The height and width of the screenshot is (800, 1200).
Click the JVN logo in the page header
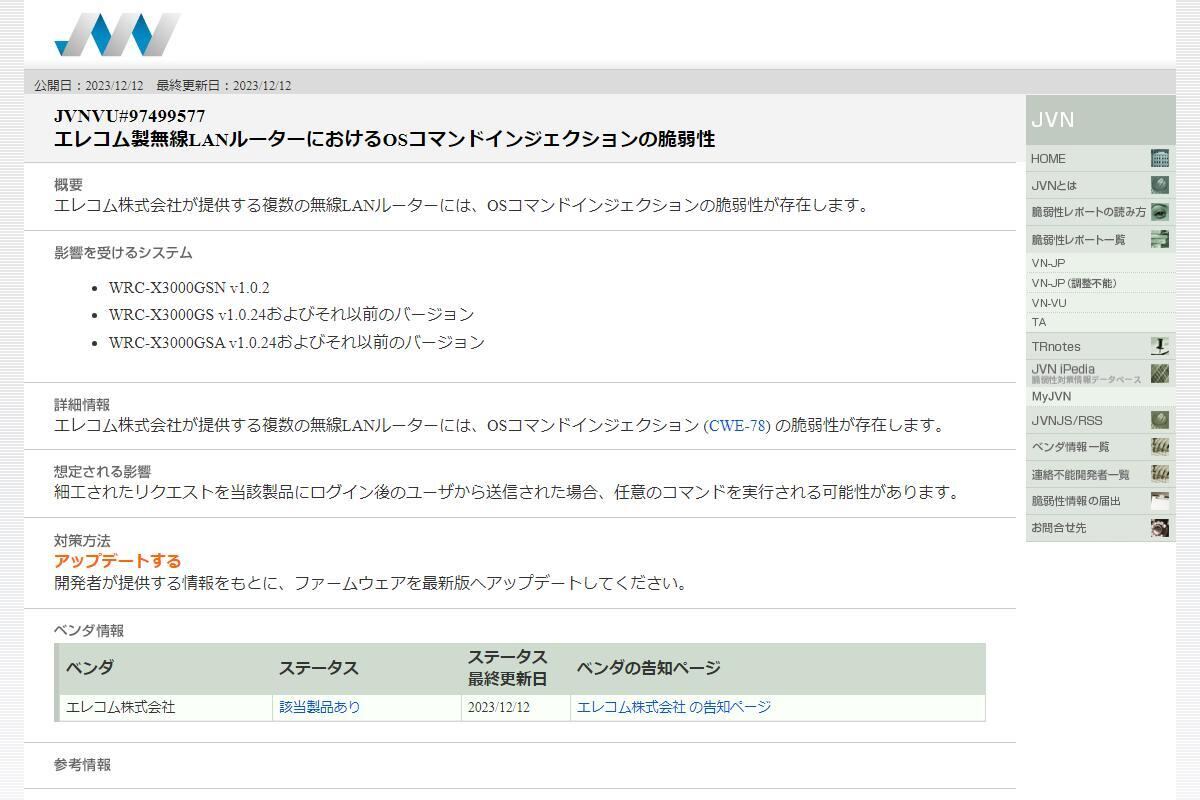pyautogui.click(x=117, y=34)
